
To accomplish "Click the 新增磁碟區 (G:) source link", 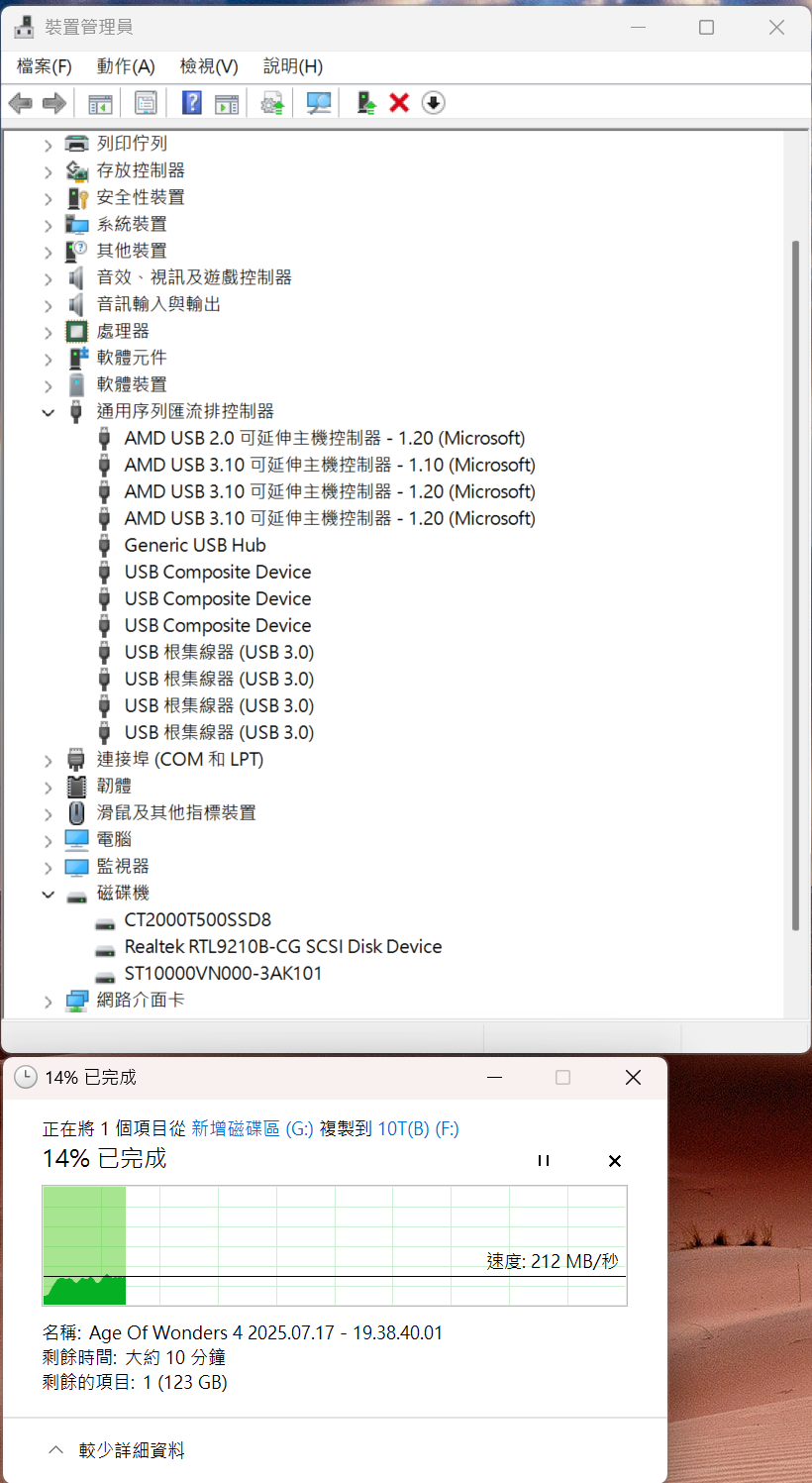I will tap(252, 1128).
